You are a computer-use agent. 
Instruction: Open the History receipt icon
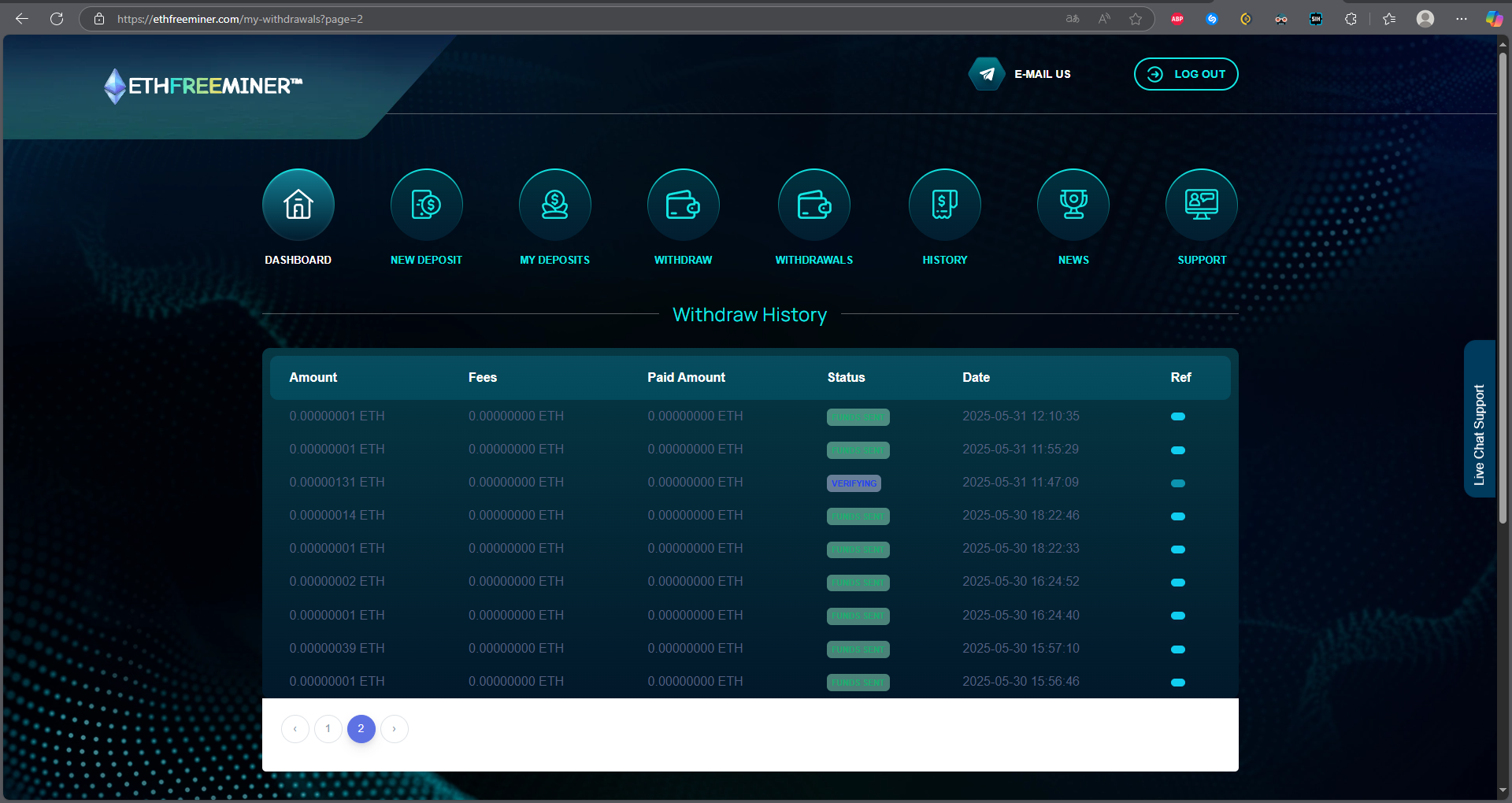pos(945,205)
